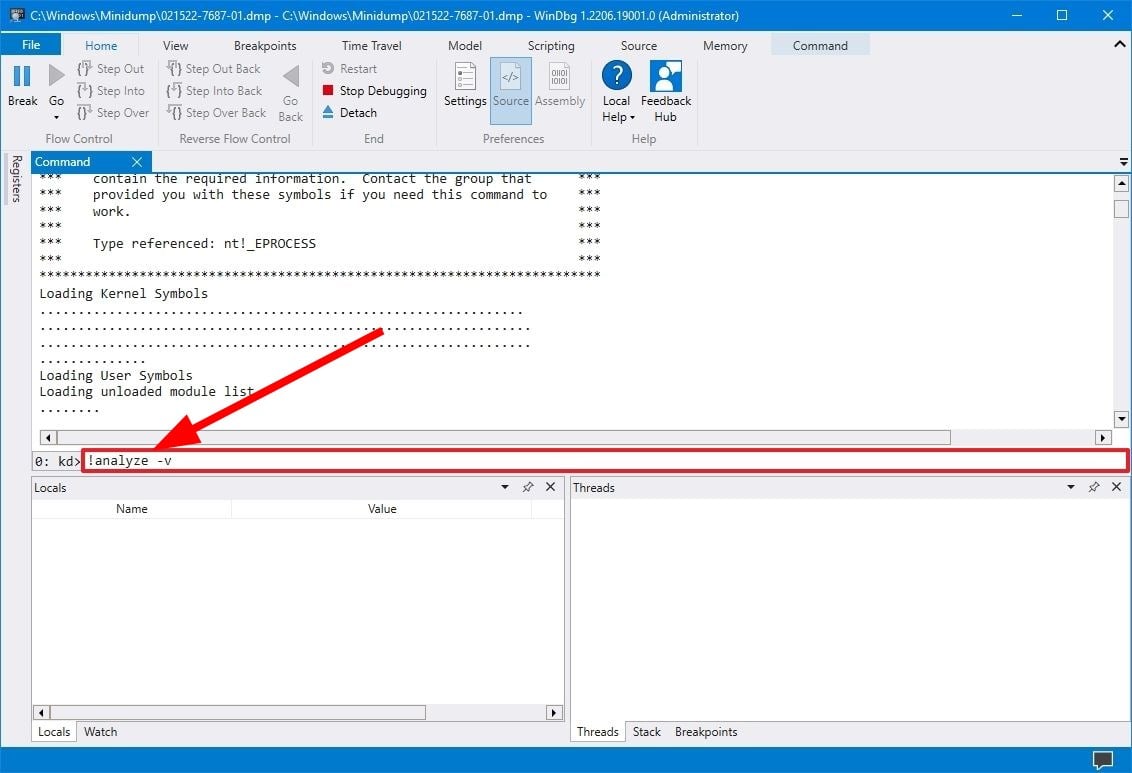This screenshot has height=773, width=1132.
Task: Click the Value column header in Locals
Action: [382, 509]
